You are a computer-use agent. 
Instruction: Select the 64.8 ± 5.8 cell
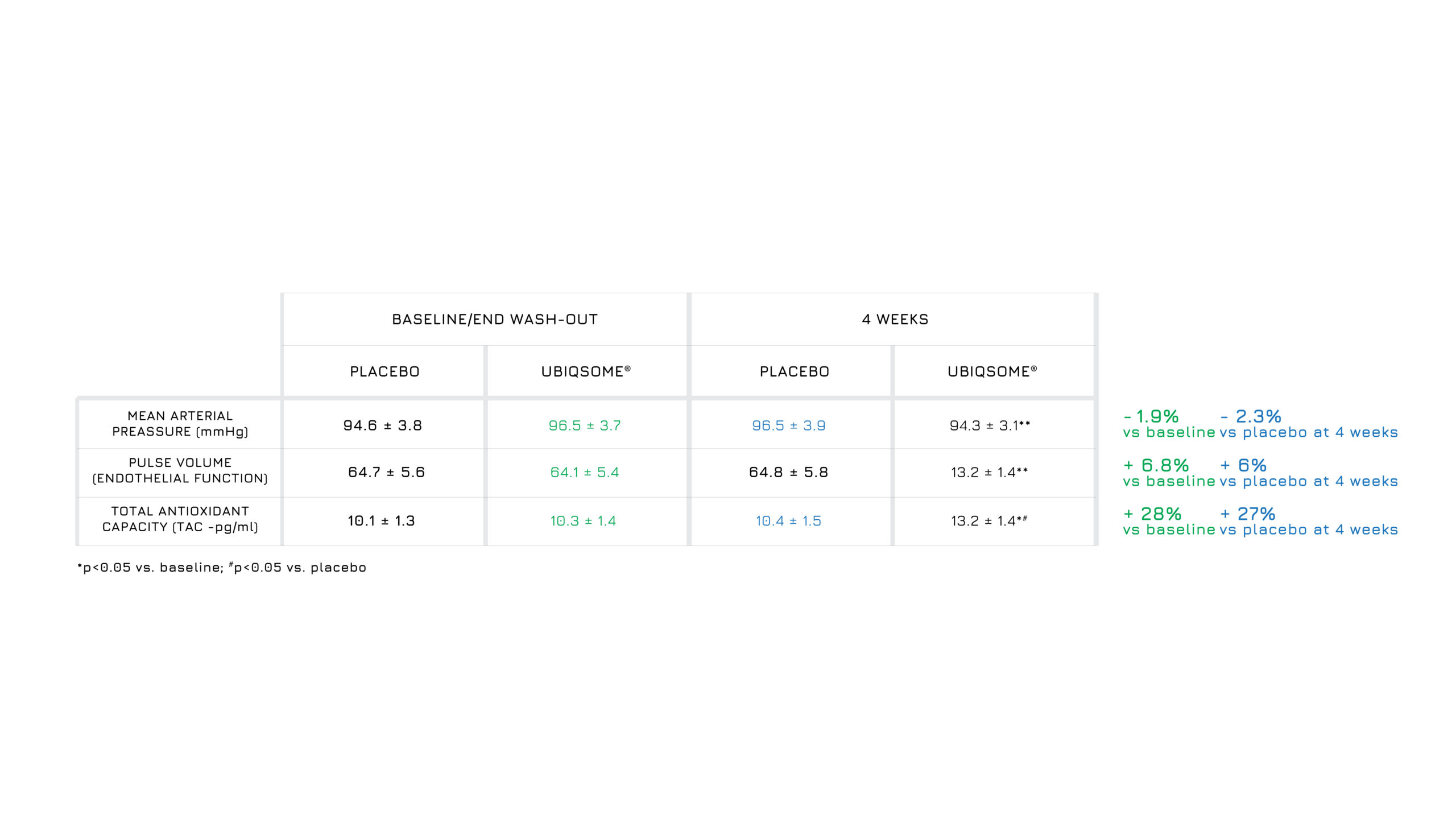point(788,472)
